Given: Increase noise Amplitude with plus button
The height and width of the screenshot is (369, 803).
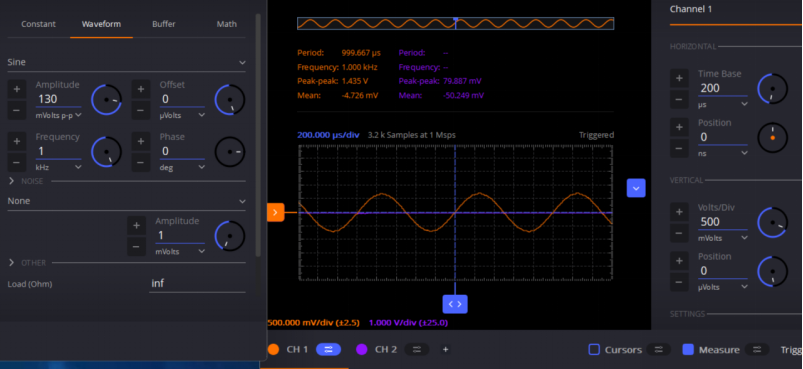Looking at the screenshot, I should (x=136, y=226).
